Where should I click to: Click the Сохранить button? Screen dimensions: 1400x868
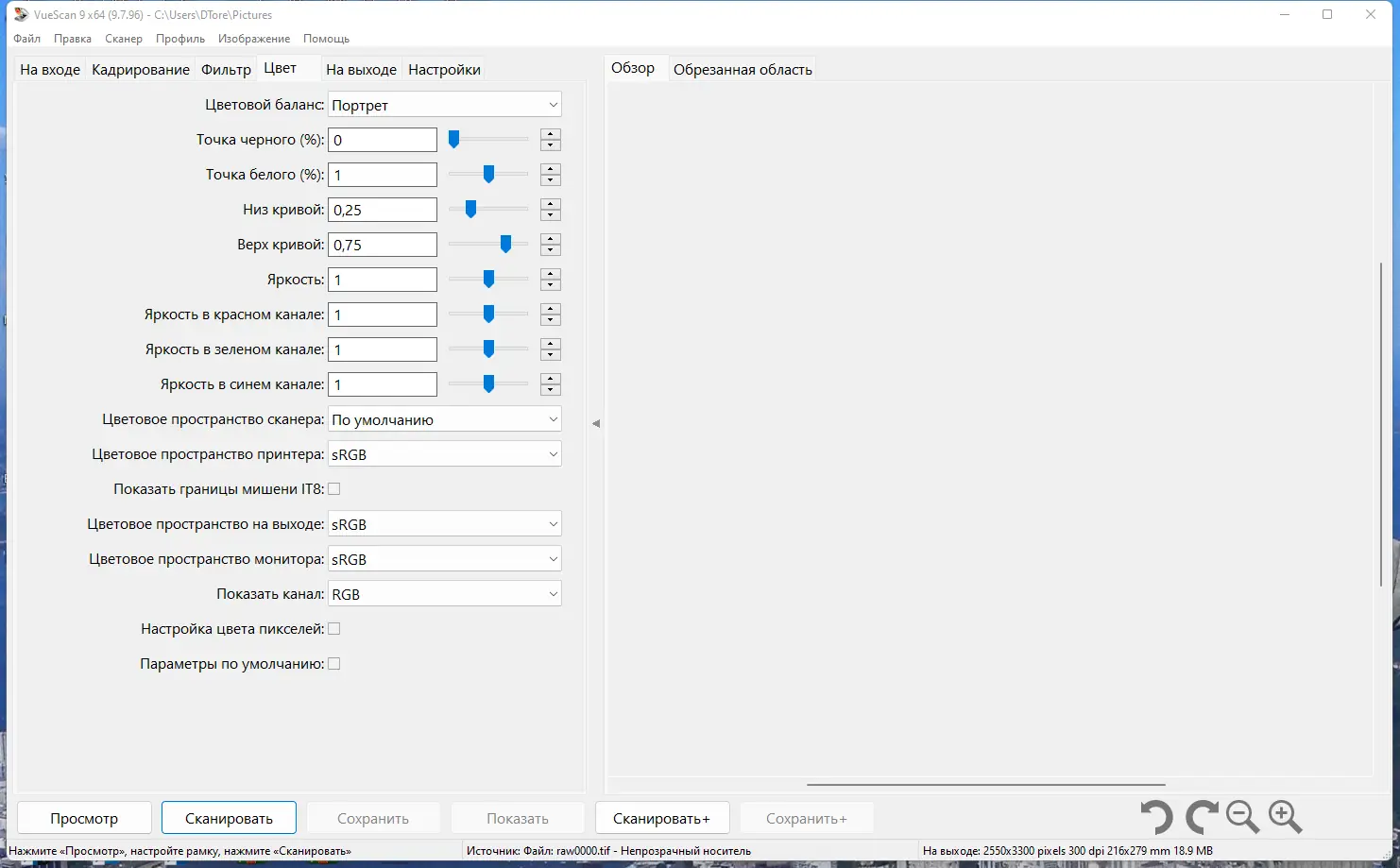coord(373,818)
